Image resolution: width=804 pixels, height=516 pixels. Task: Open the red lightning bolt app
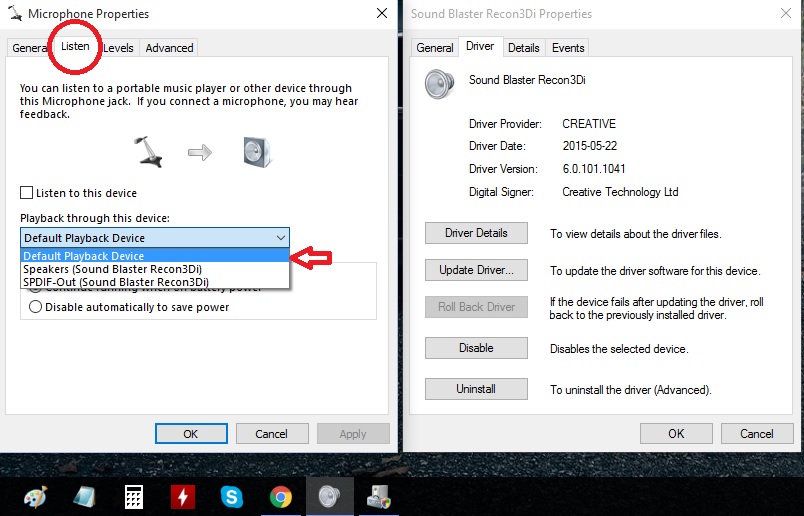click(x=183, y=497)
